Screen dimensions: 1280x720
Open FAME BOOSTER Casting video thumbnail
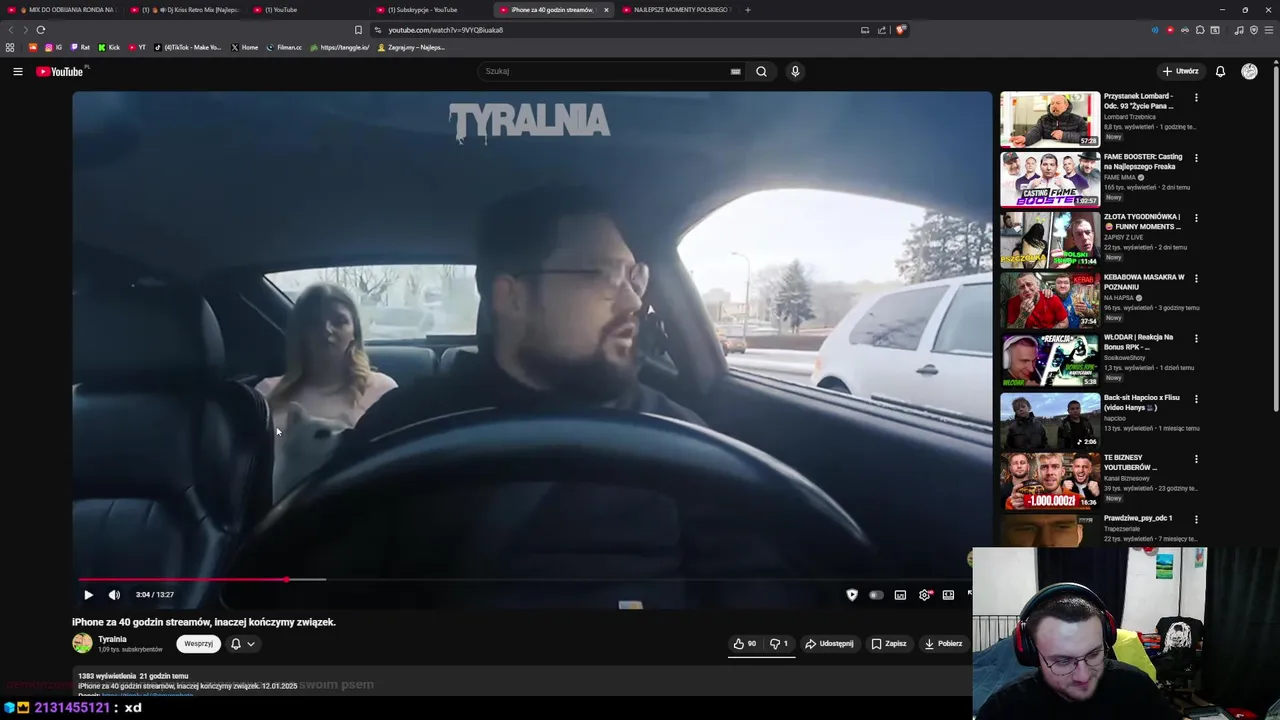[x=1050, y=180]
